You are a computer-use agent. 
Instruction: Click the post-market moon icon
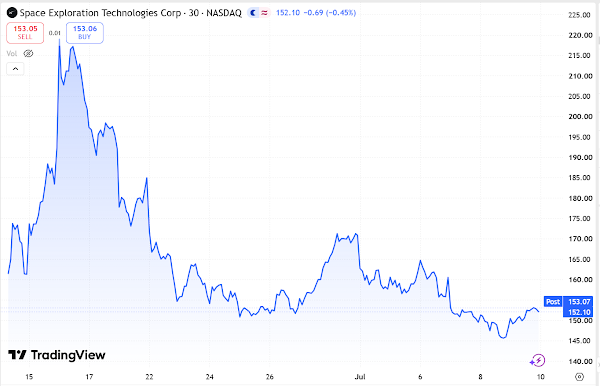[253, 13]
